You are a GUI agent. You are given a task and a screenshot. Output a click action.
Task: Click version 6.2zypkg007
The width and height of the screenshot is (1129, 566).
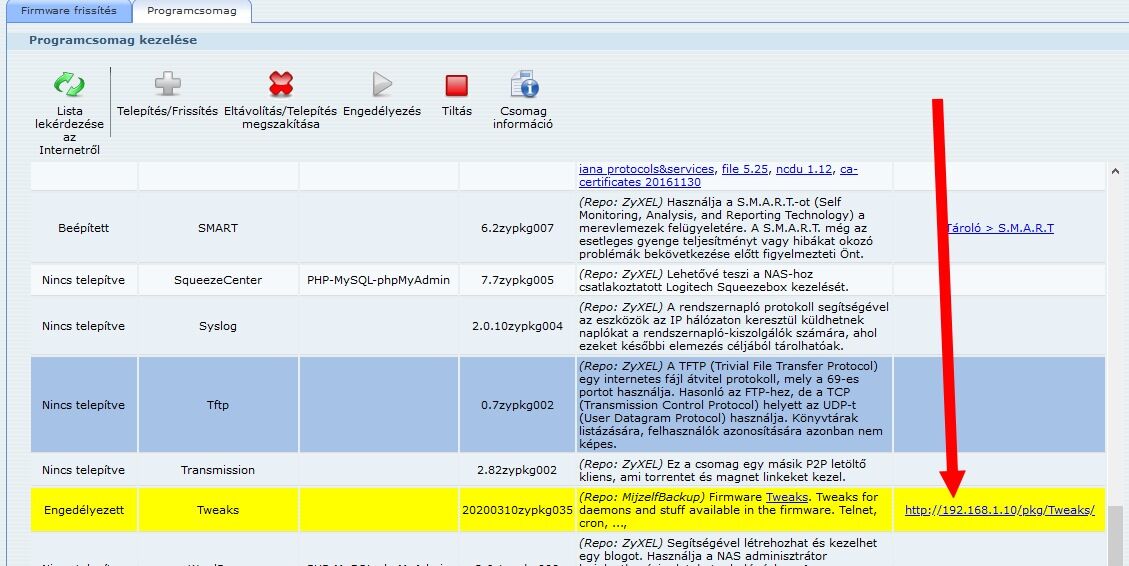click(x=517, y=228)
